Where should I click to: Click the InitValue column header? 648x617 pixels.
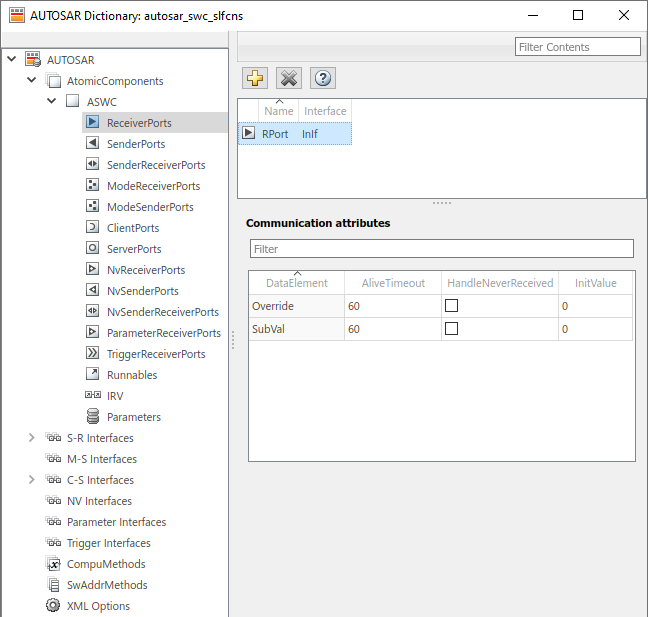coord(596,283)
